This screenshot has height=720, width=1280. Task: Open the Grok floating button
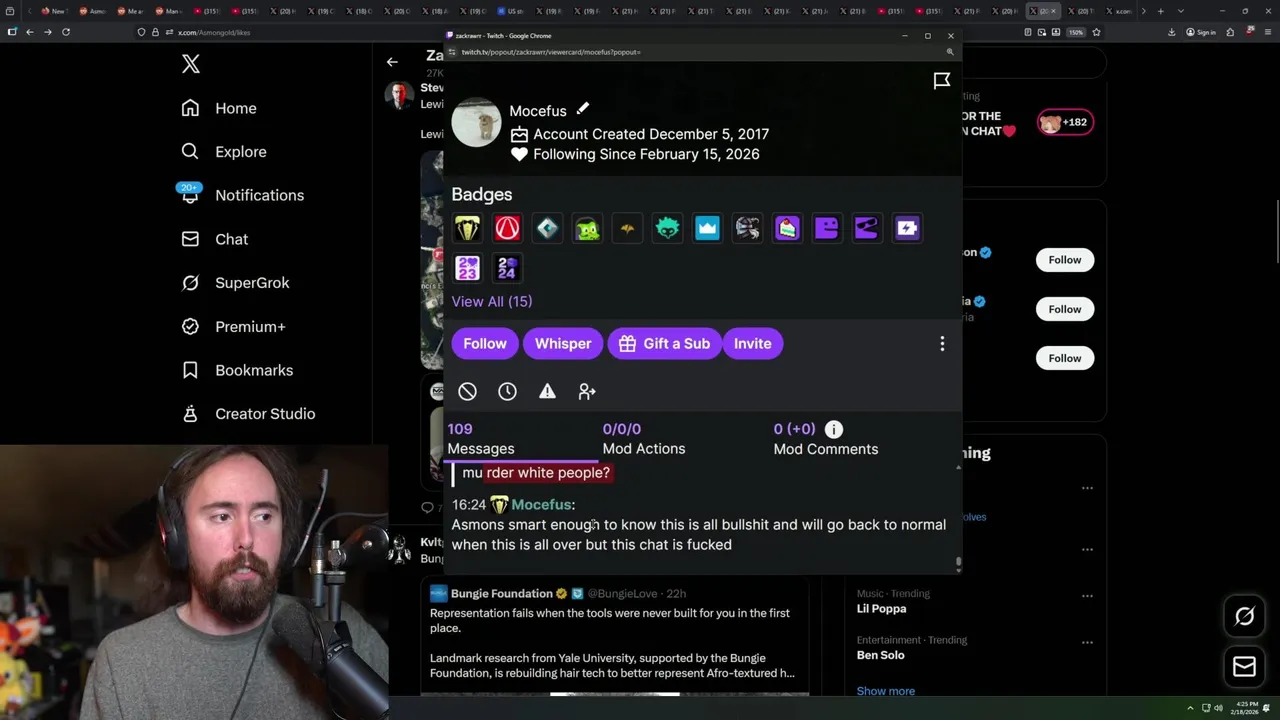(x=1244, y=617)
